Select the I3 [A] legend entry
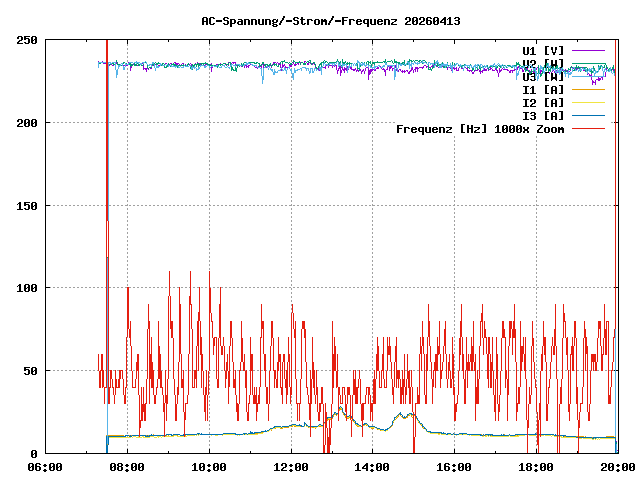Image resolution: width=640 pixels, height=480 pixels. pos(543,115)
